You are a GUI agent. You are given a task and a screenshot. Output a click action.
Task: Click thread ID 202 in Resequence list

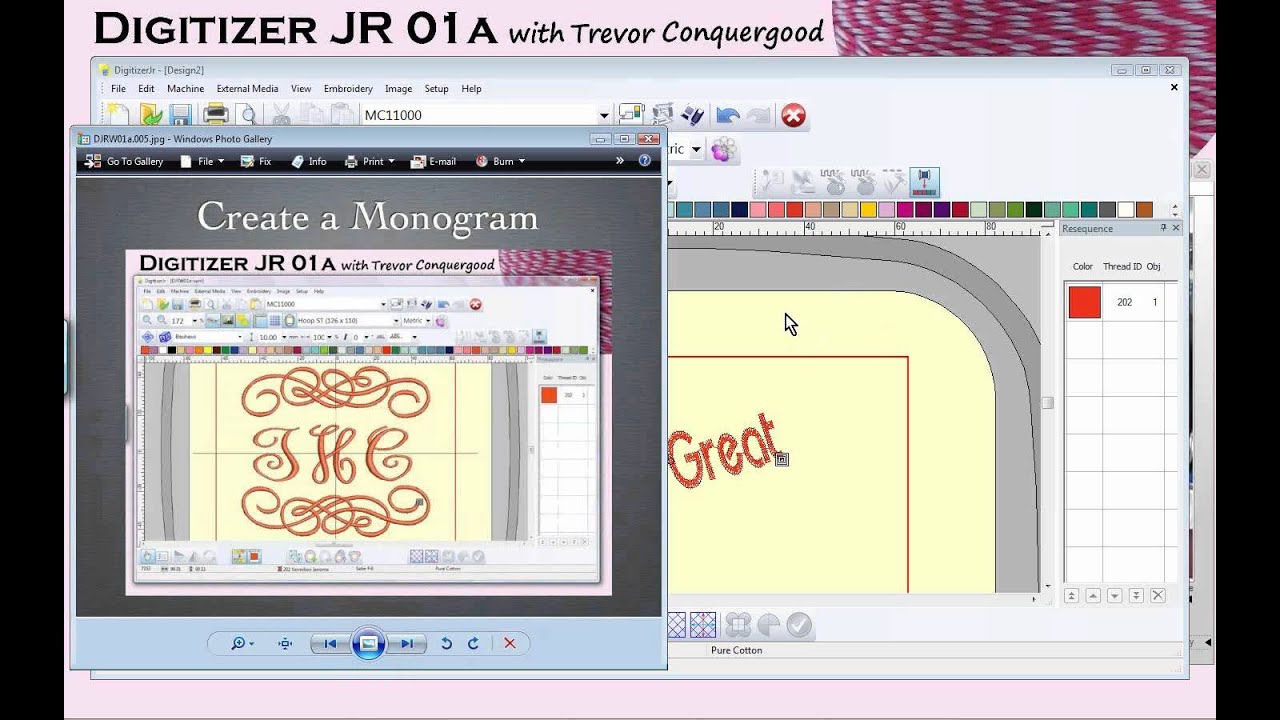(1124, 302)
